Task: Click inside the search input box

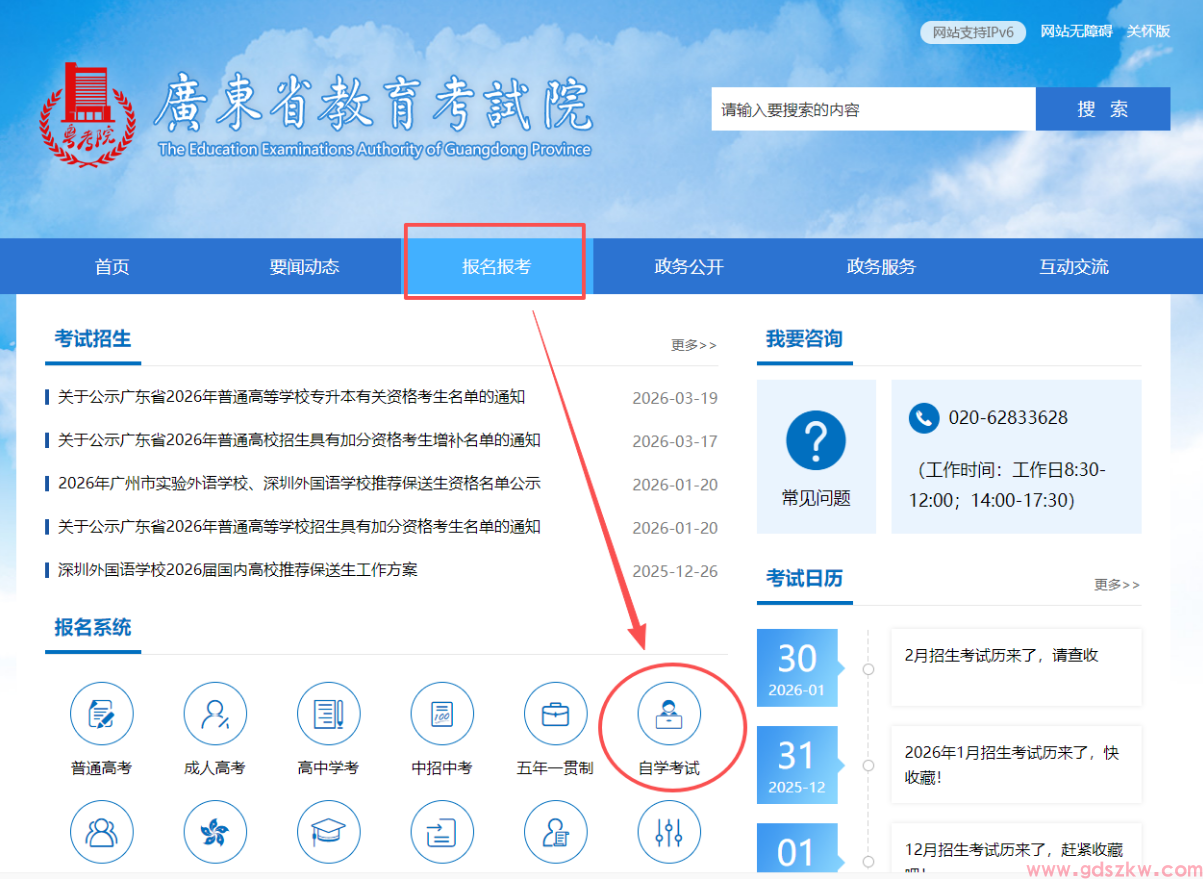Action: pos(870,109)
